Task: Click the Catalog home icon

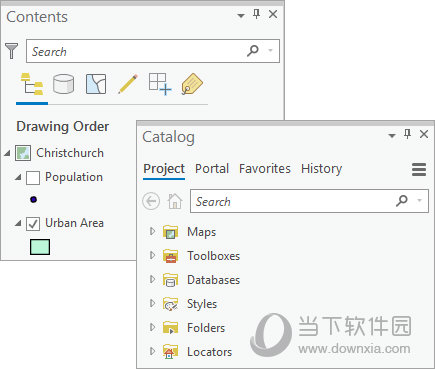Action: point(175,201)
